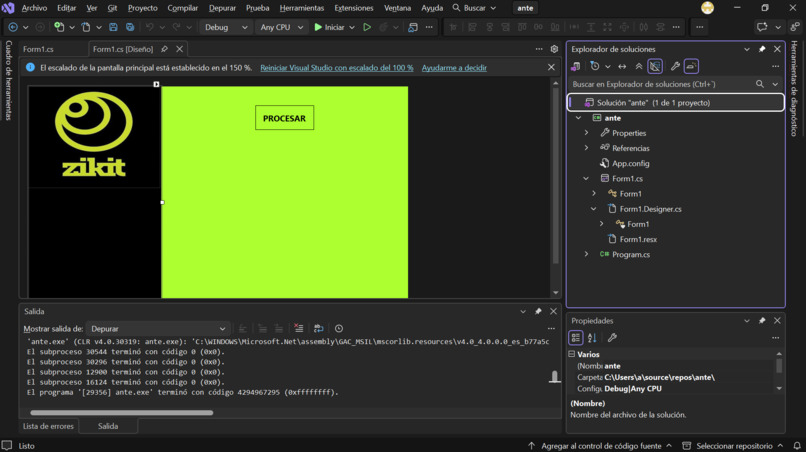806x452 pixels.
Task: Switch to the Form1.cs code tab
Action: (39, 49)
